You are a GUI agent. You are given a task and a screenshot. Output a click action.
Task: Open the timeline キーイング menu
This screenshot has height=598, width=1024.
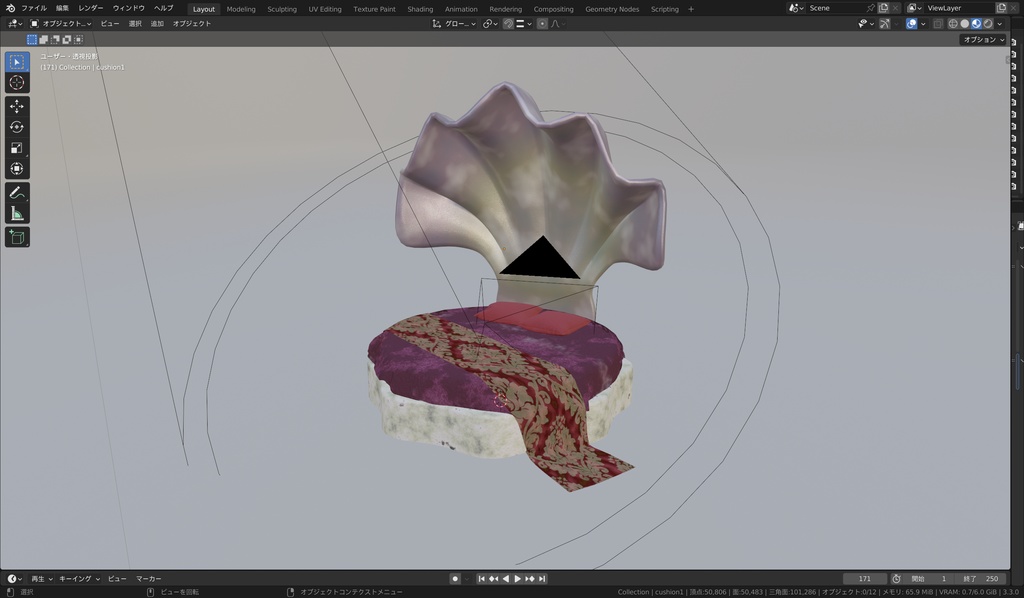(80, 578)
